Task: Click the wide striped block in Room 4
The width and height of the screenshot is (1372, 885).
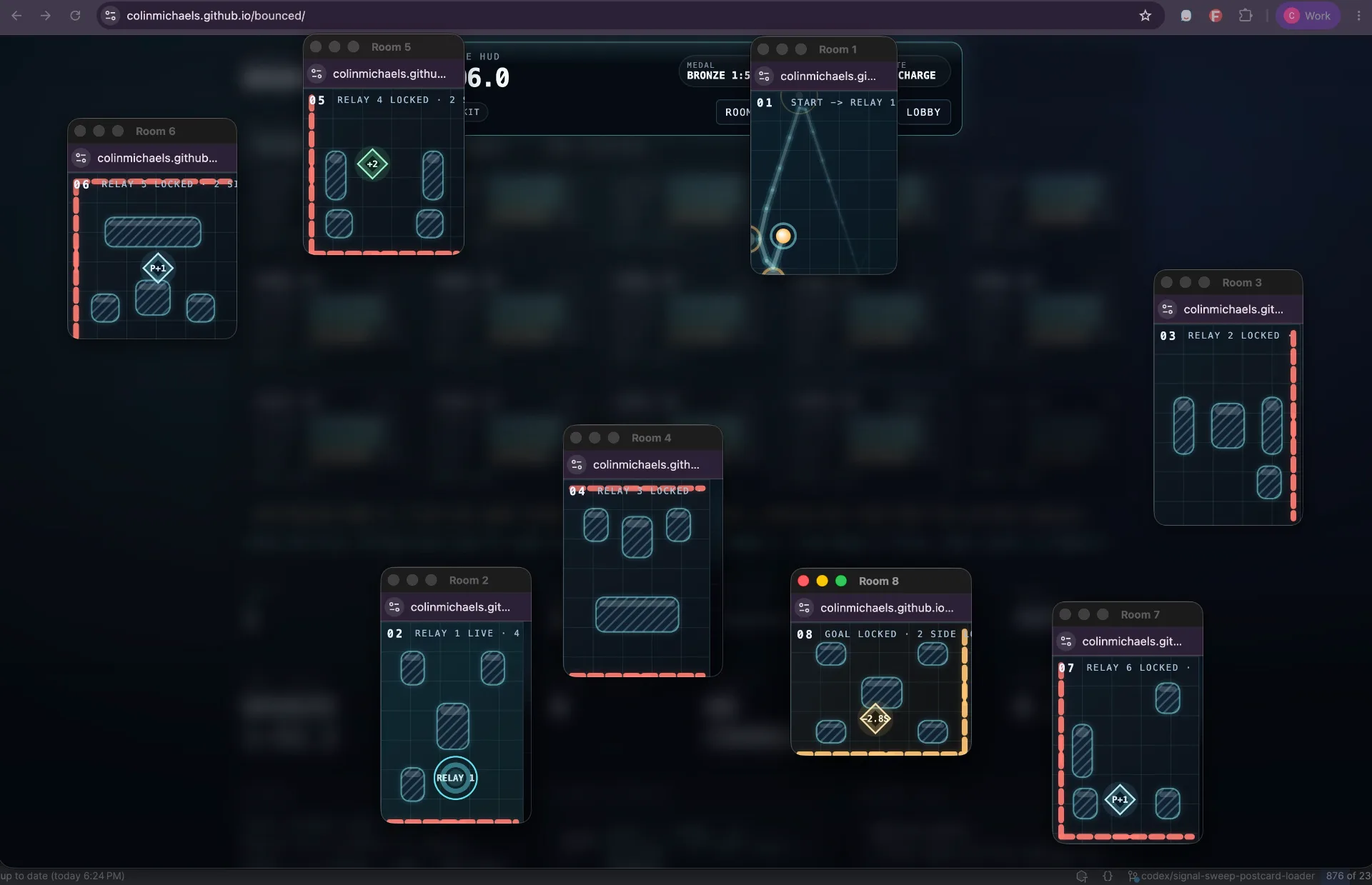Action: pos(637,615)
